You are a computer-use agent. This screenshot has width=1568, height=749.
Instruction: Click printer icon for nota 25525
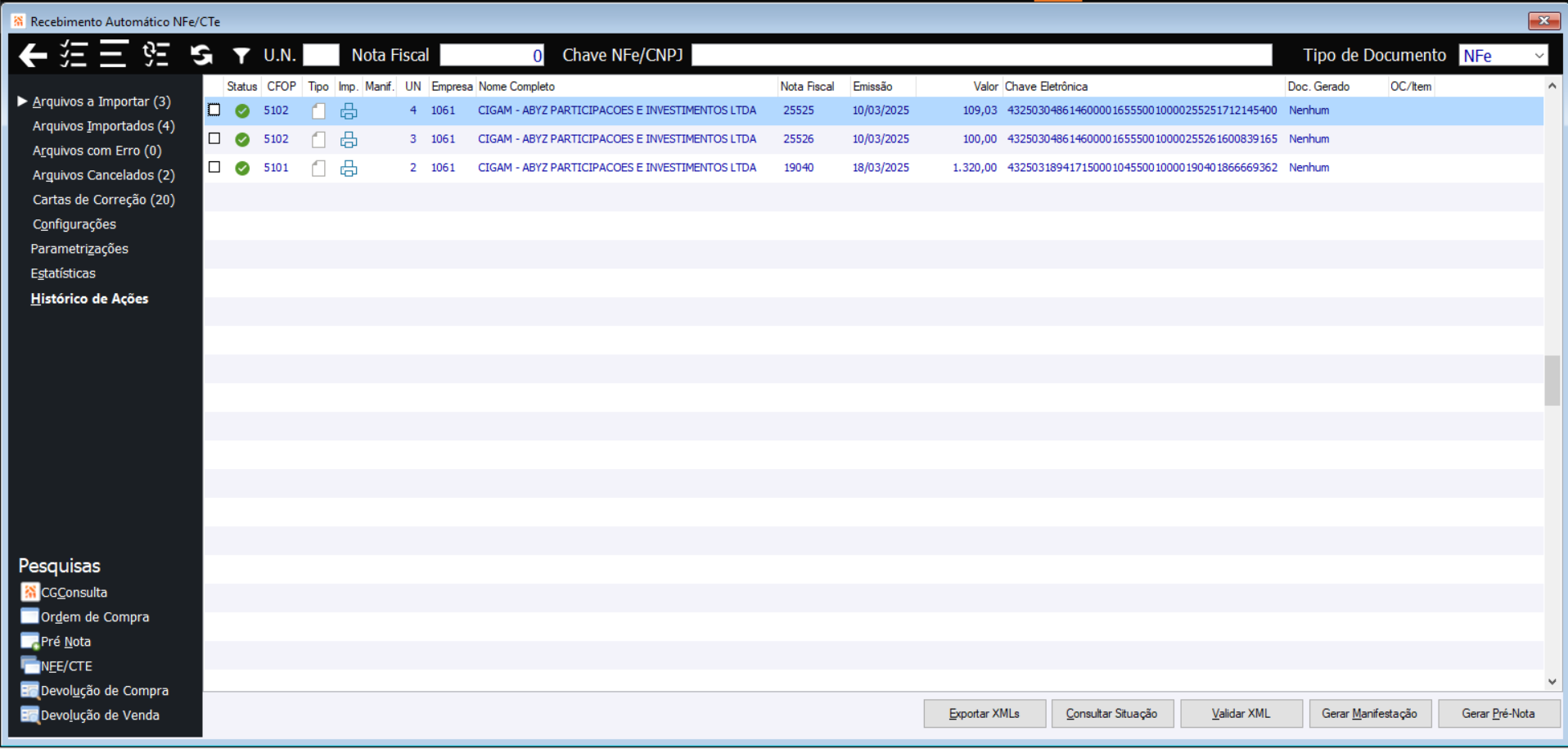tap(349, 111)
